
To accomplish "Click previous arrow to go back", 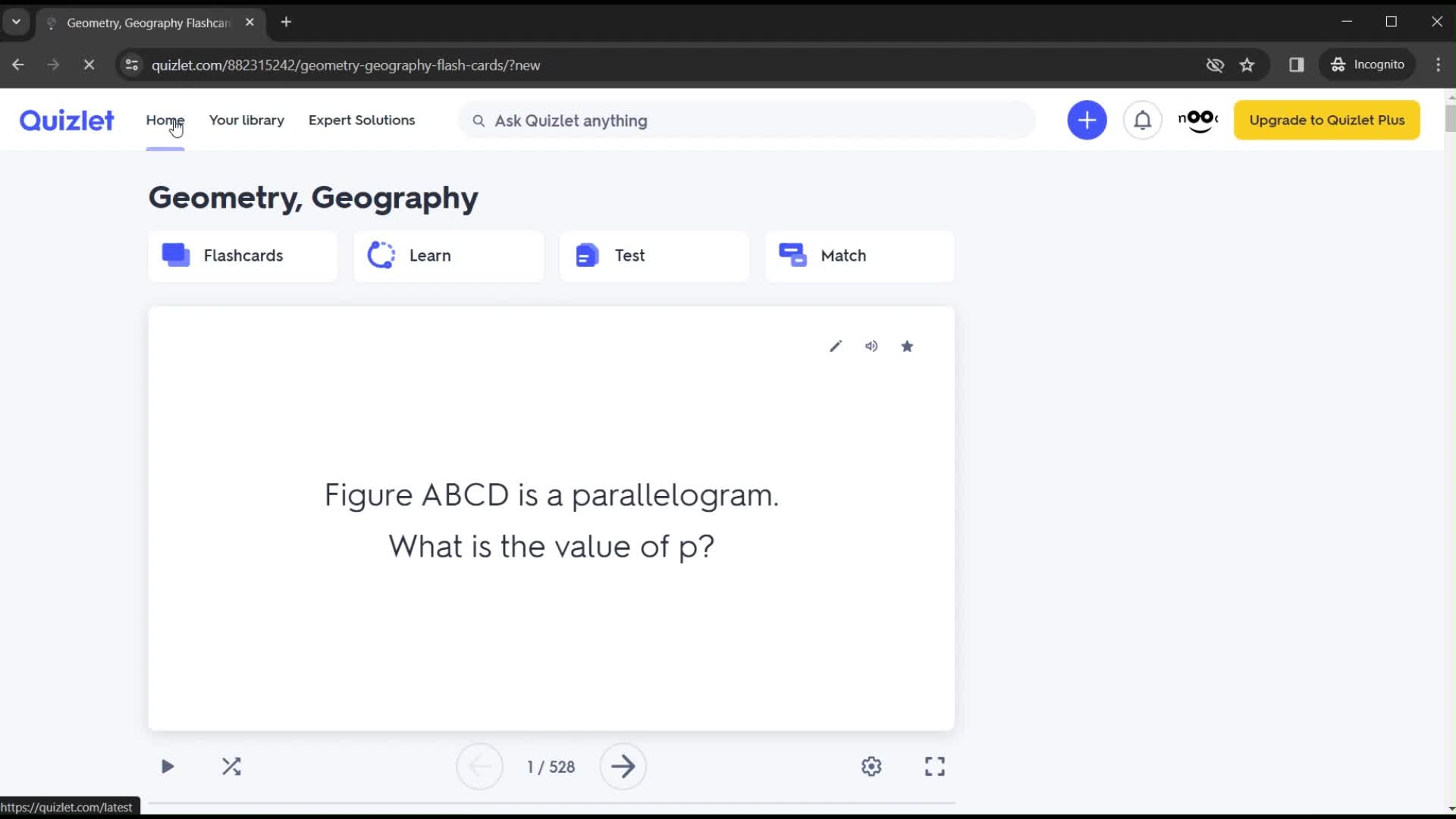I will pyautogui.click(x=479, y=766).
